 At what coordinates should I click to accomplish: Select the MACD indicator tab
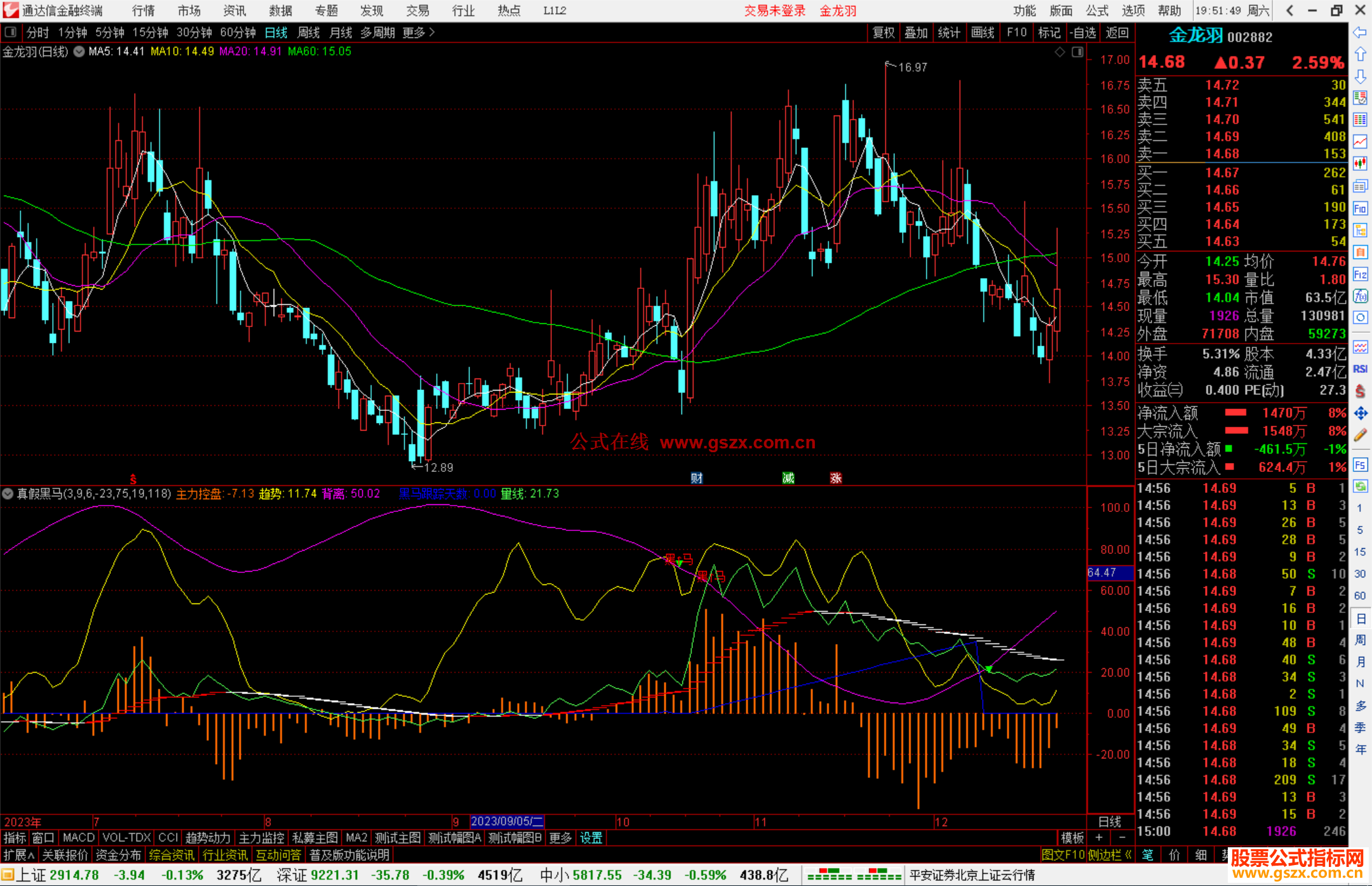coord(78,838)
